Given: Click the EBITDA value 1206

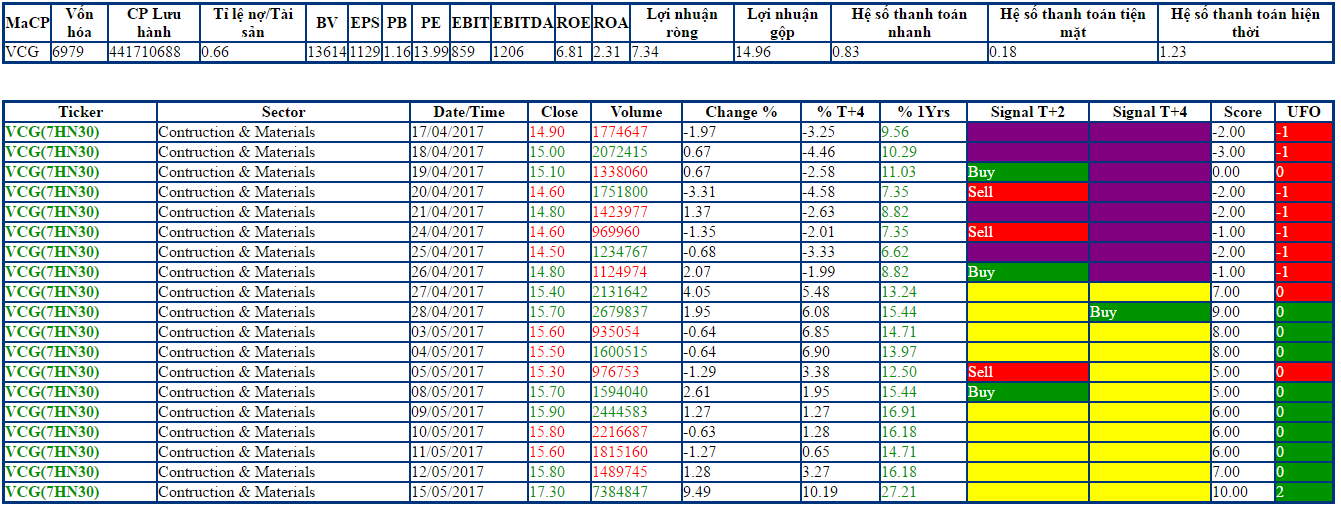Looking at the screenshot, I should pyautogui.click(x=508, y=52).
